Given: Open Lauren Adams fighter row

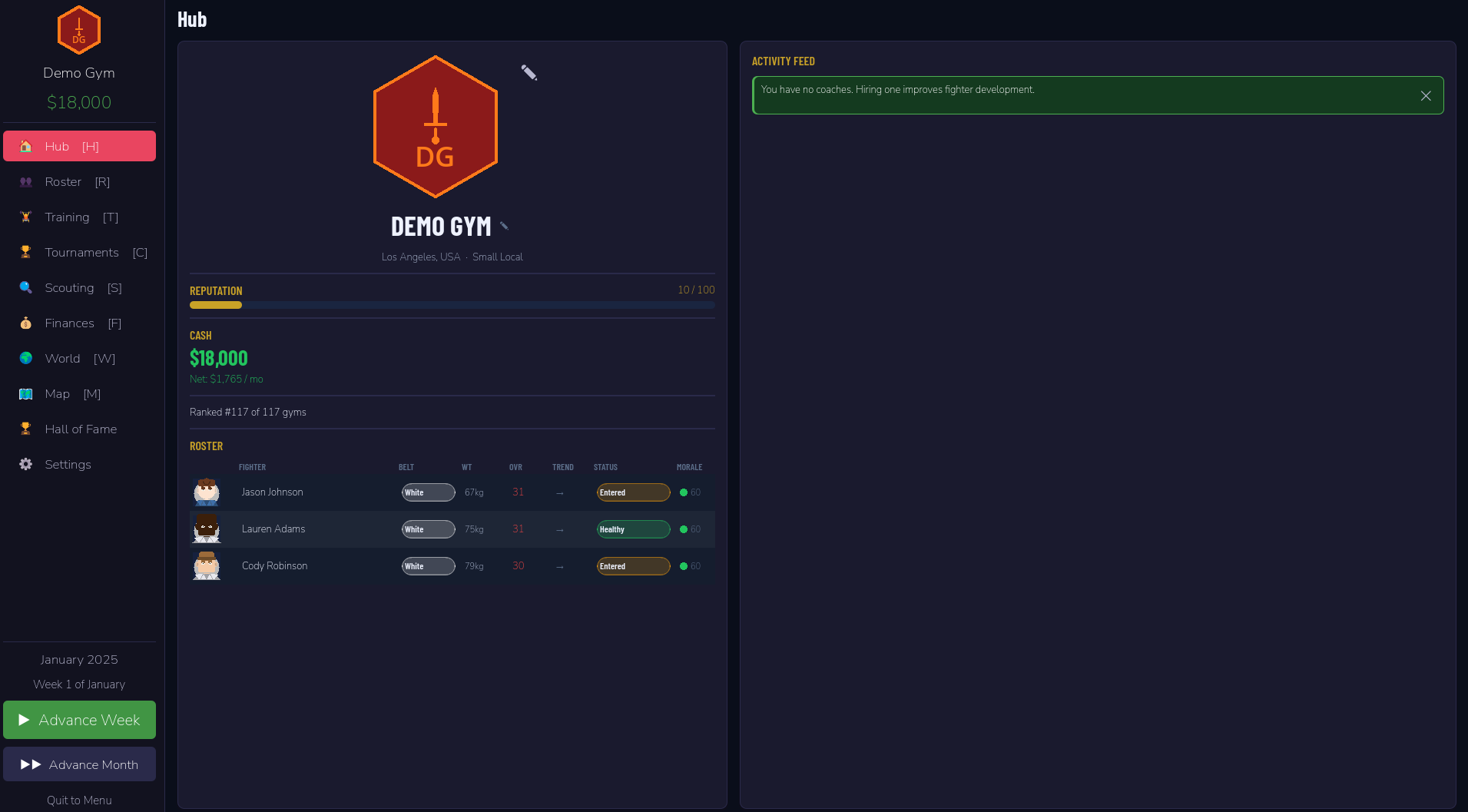Looking at the screenshot, I should tap(452, 529).
